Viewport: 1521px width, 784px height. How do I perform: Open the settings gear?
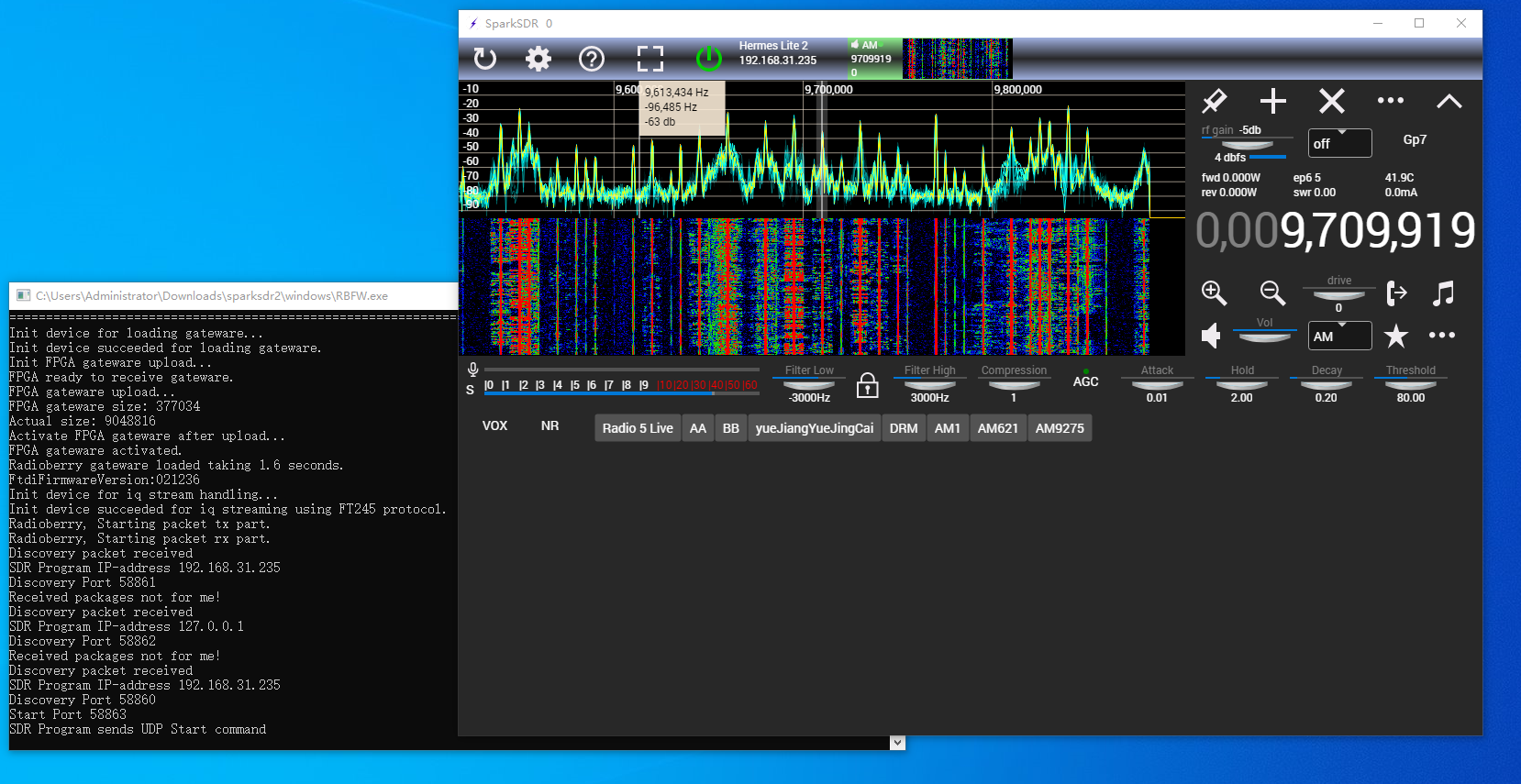pyautogui.click(x=538, y=60)
